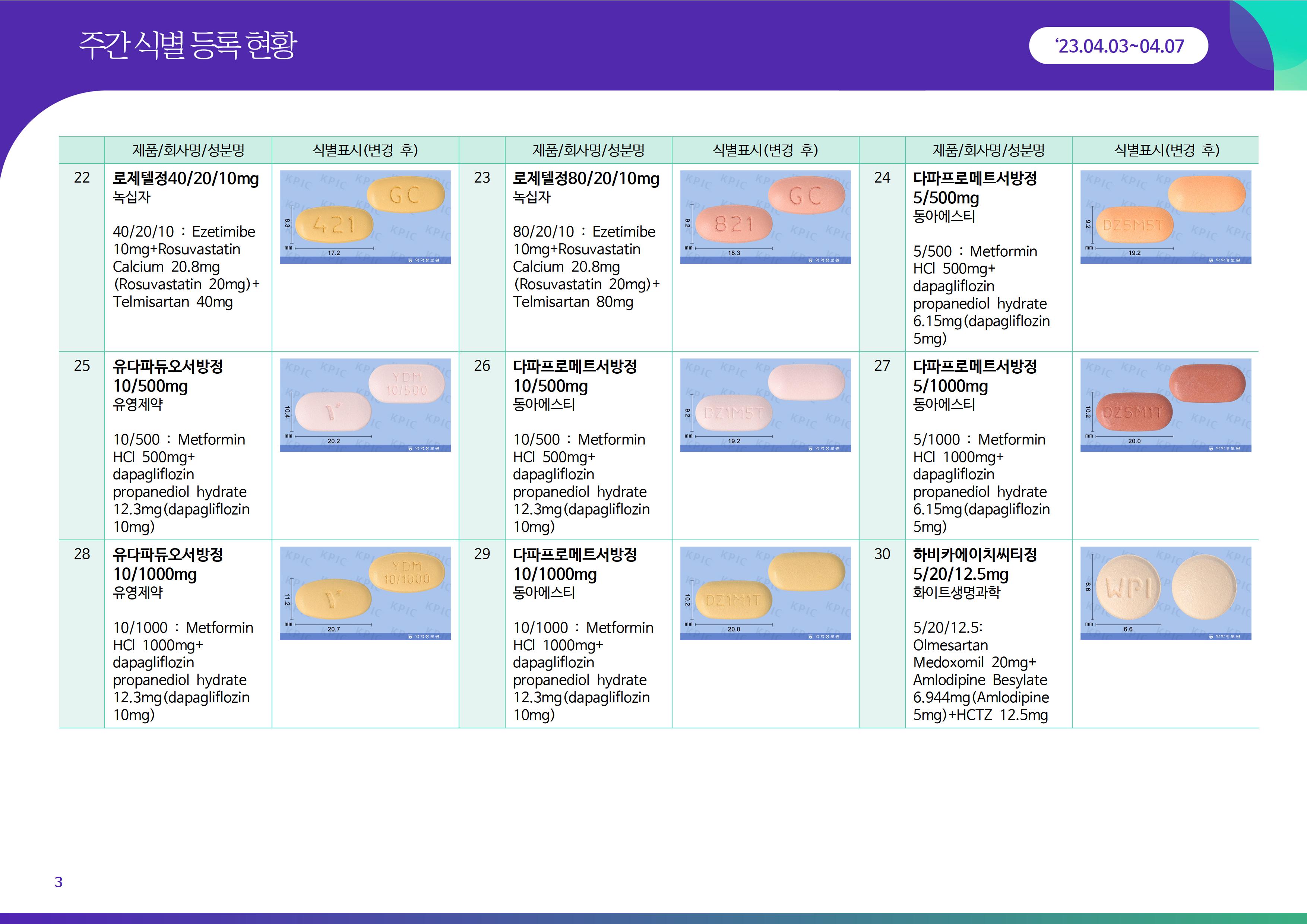Click the brown DZ5M1T tablet image
Image resolution: width=1307 pixels, height=924 pixels.
point(1165,405)
